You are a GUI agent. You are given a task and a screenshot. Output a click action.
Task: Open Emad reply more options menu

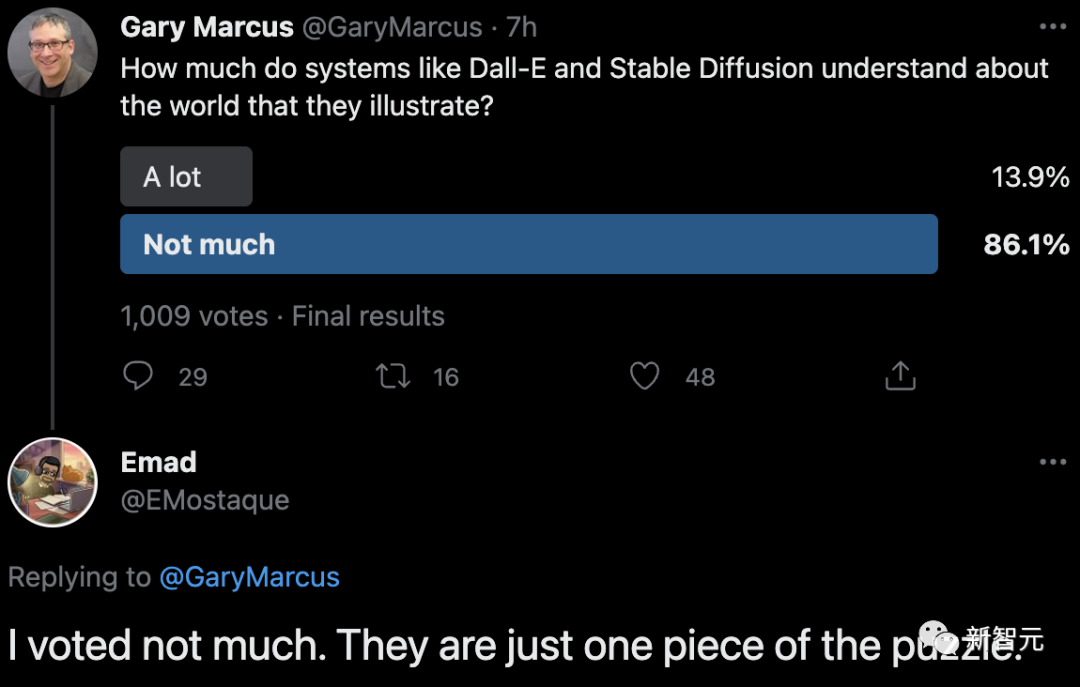pyautogui.click(x=1052, y=462)
